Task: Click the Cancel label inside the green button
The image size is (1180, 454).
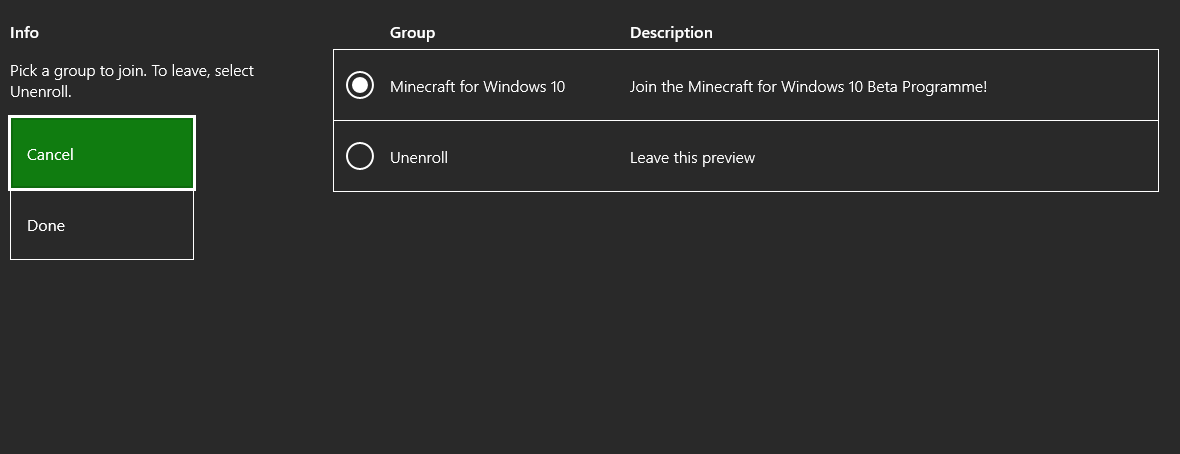Action: coord(50,154)
